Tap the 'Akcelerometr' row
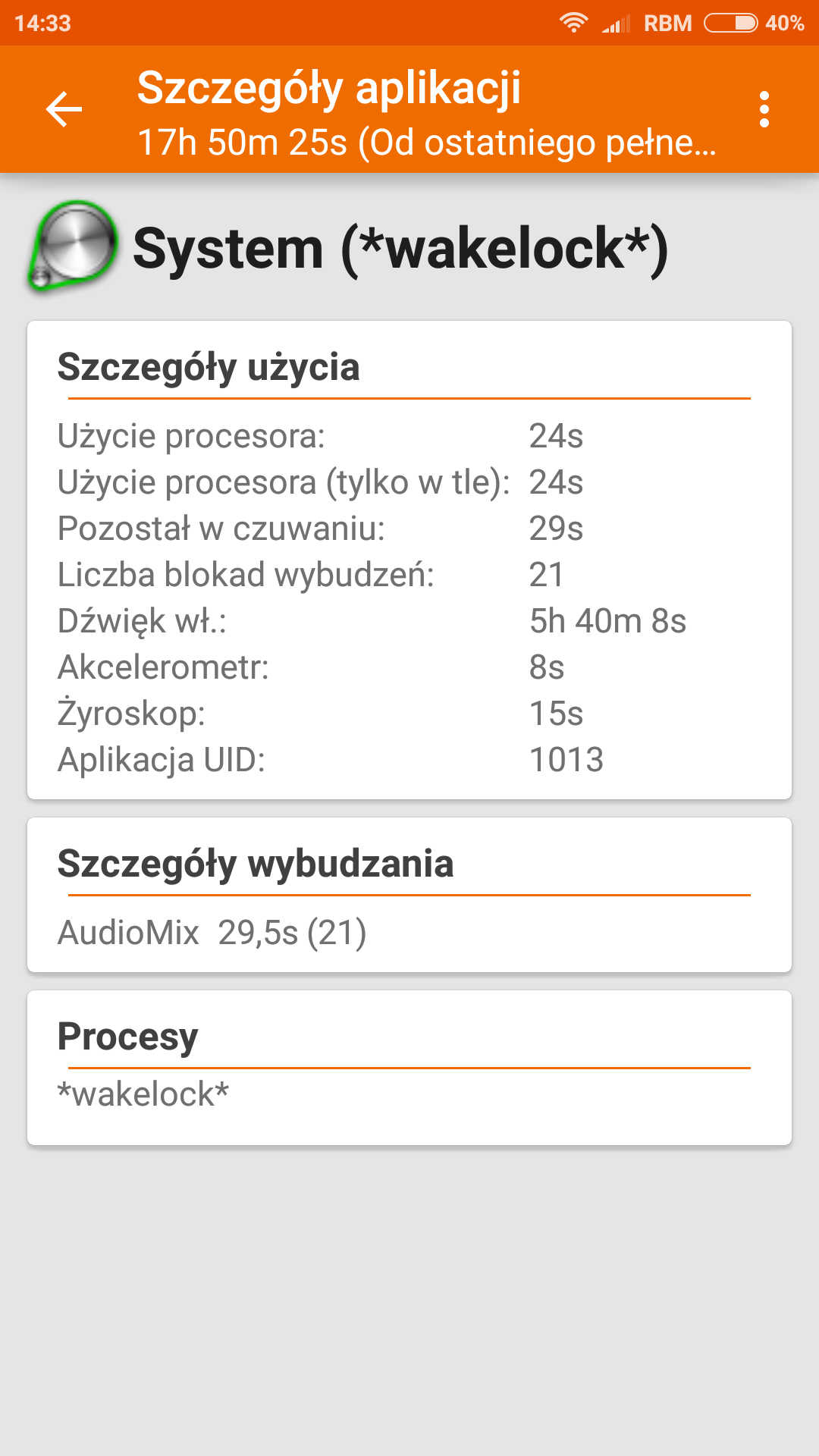Image resolution: width=819 pixels, height=1456 pixels. (x=311, y=667)
